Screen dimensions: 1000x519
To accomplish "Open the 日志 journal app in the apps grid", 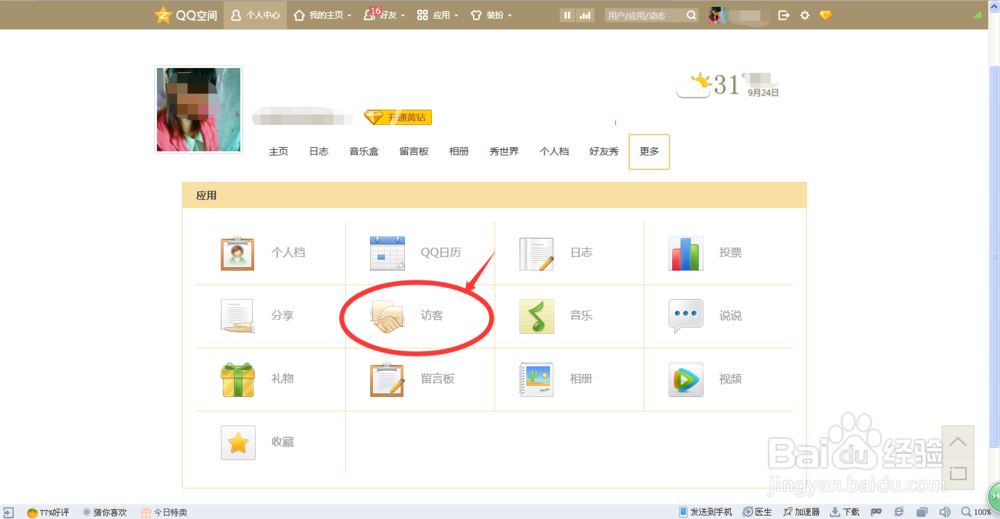I will point(536,253).
